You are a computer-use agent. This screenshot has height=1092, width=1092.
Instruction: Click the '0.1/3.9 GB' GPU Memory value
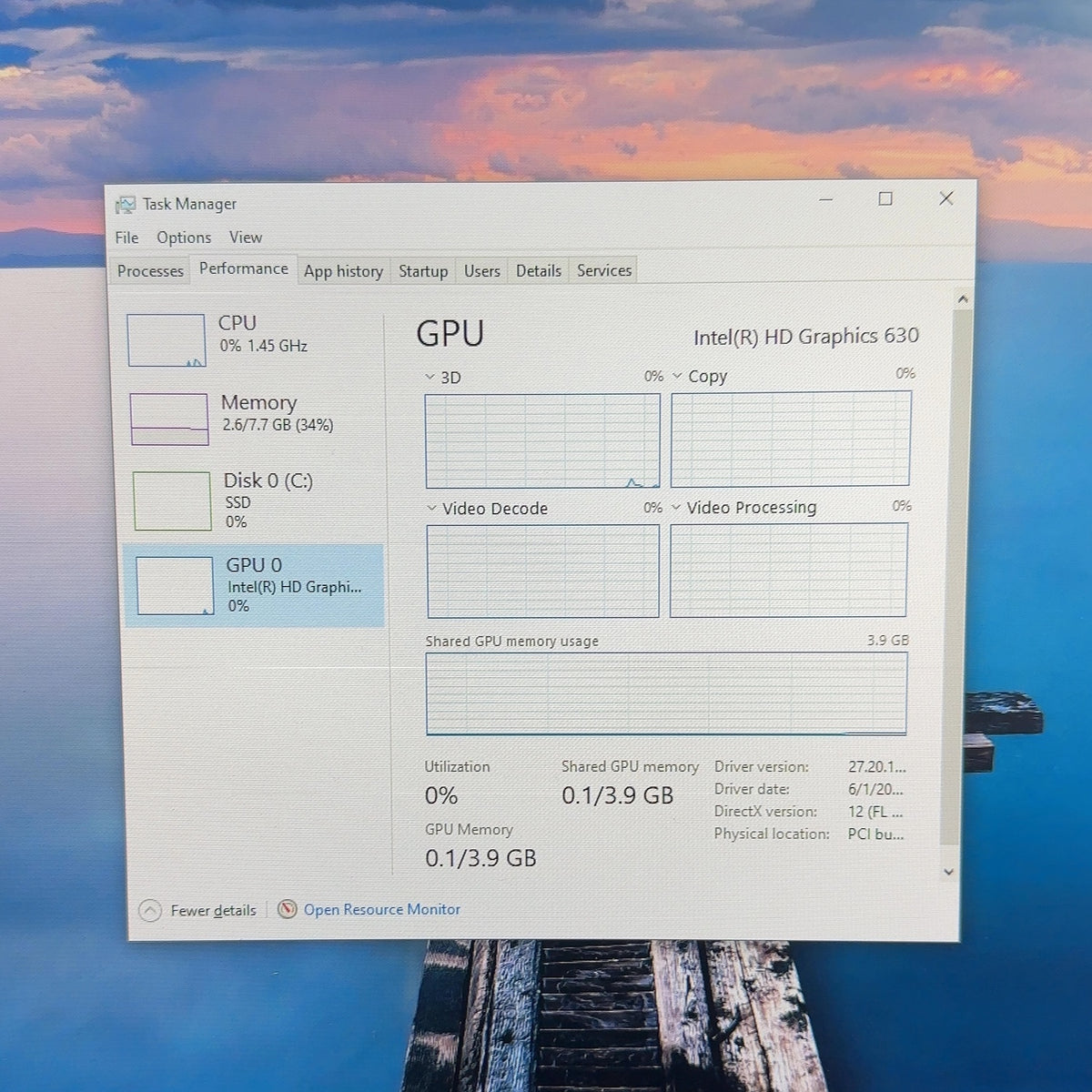pos(480,858)
